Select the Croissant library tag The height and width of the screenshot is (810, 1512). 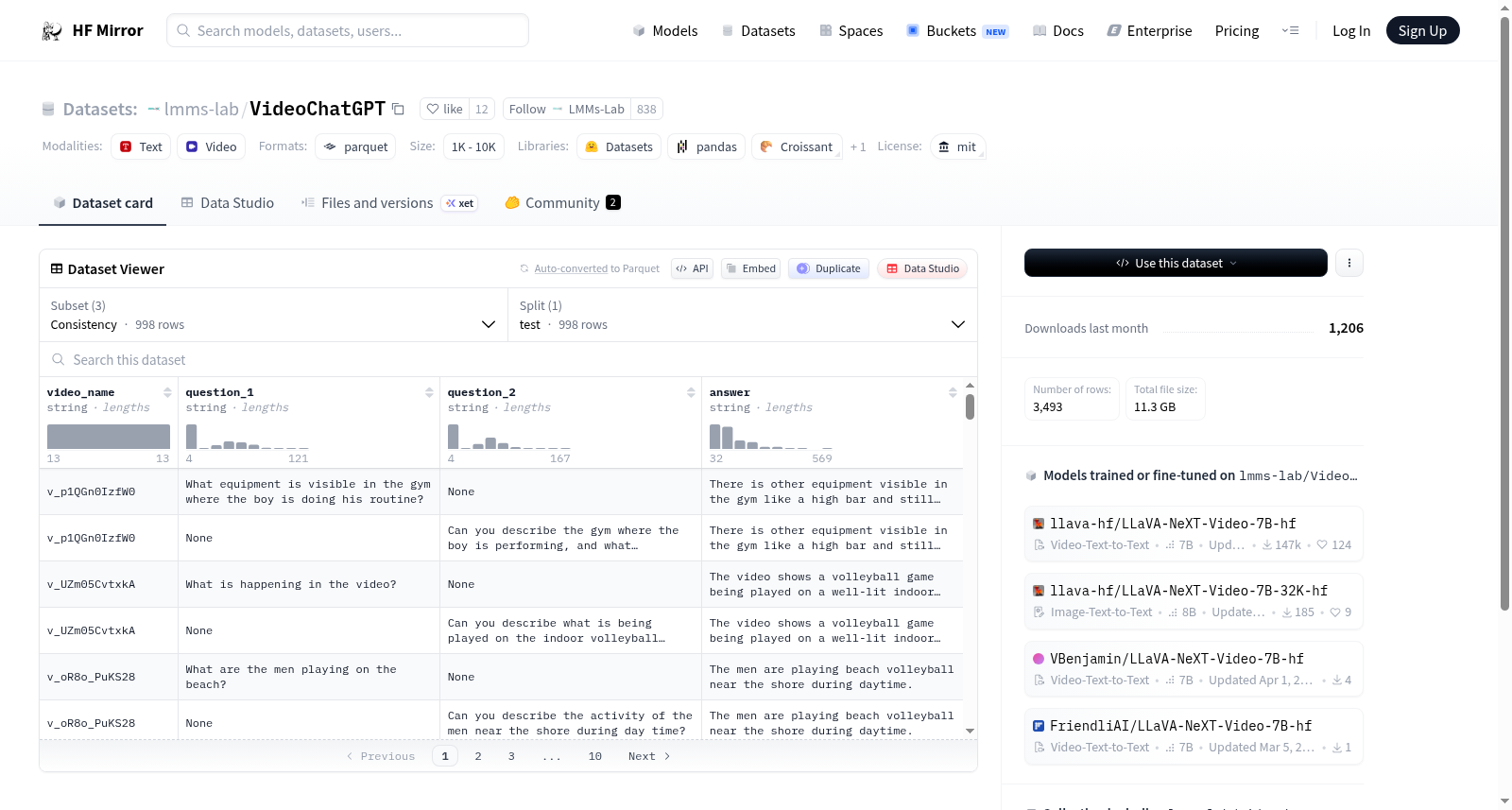click(x=797, y=146)
